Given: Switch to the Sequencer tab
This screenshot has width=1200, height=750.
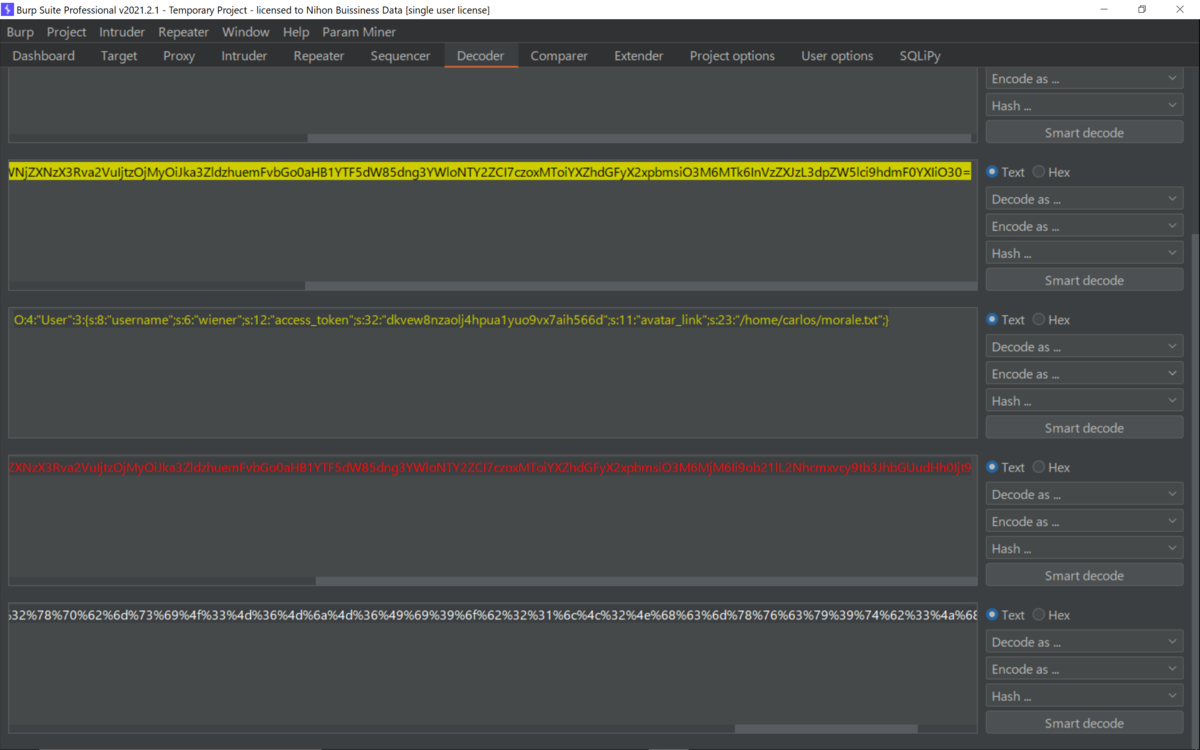Looking at the screenshot, I should [400, 56].
